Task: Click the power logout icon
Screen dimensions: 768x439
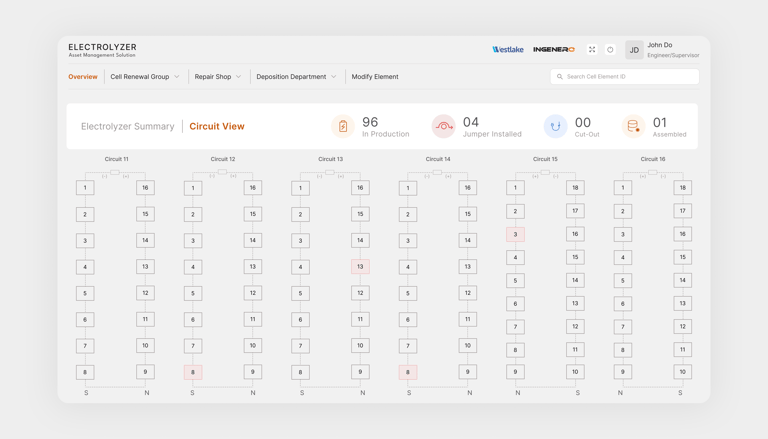Action: tap(610, 49)
